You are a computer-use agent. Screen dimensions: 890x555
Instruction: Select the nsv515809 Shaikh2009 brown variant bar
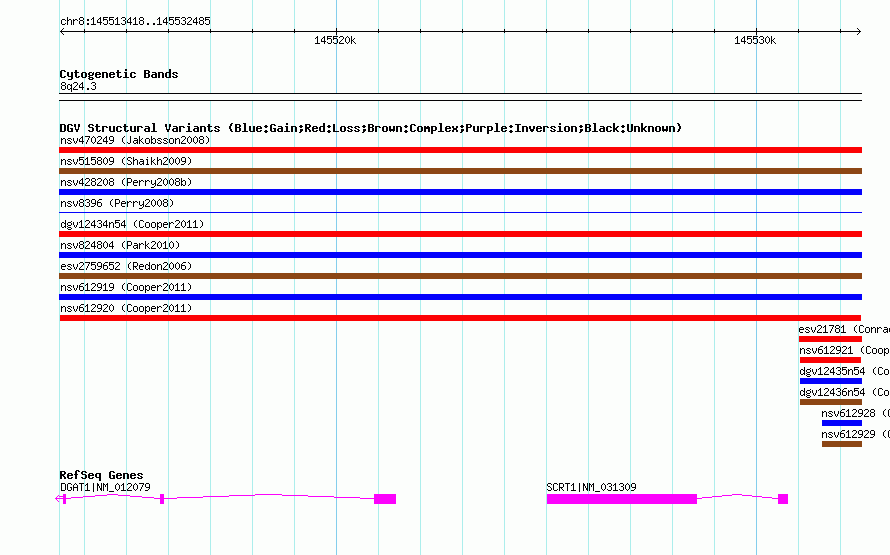[x=460, y=171]
